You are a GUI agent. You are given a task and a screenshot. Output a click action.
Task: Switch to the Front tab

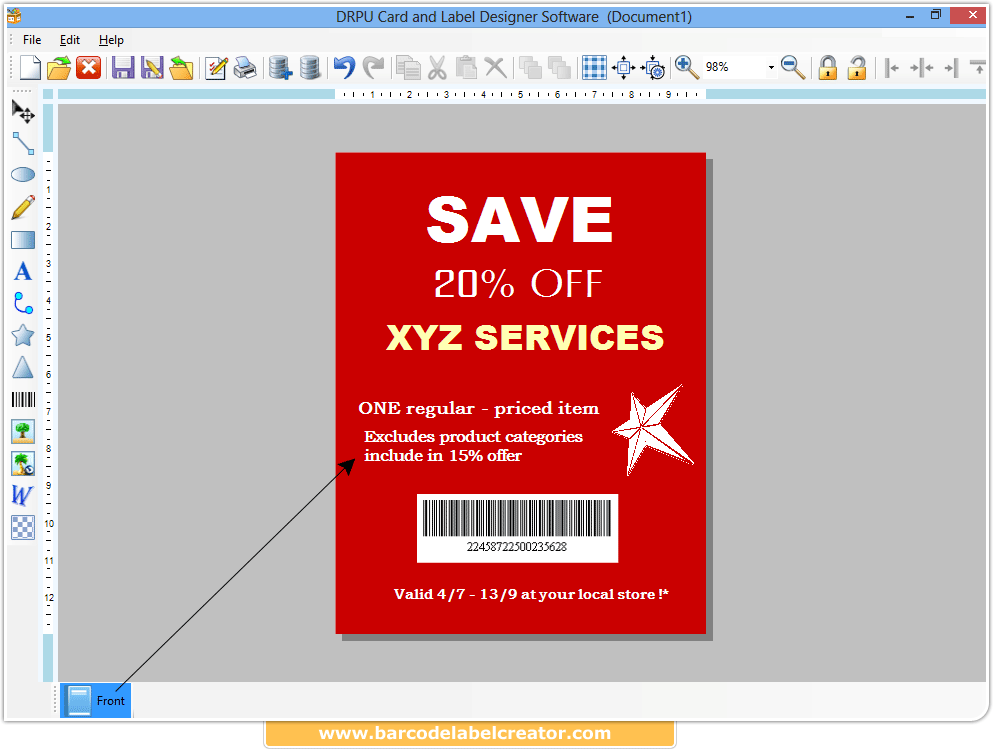click(x=95, y=701)
